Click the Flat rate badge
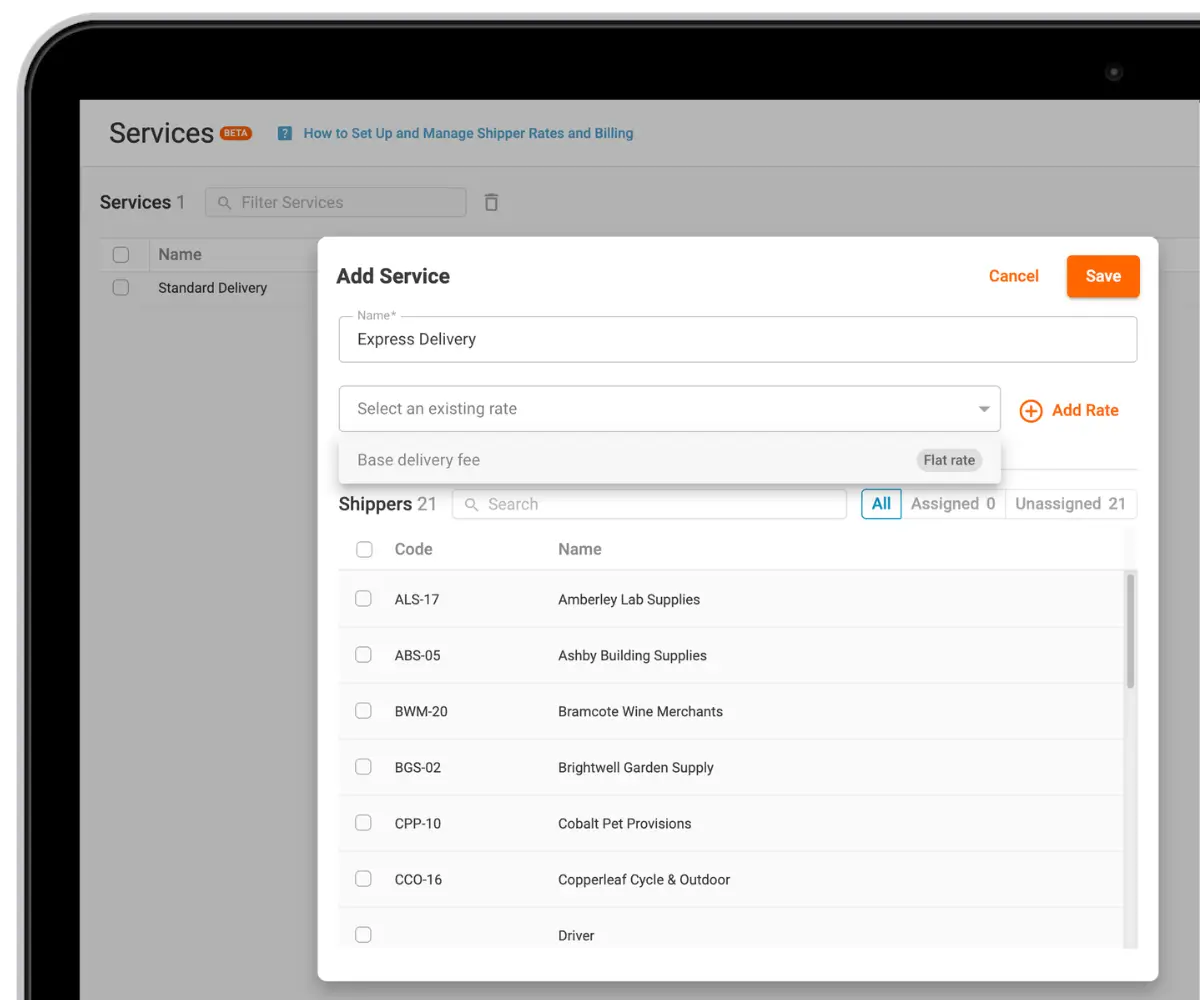 949,460
